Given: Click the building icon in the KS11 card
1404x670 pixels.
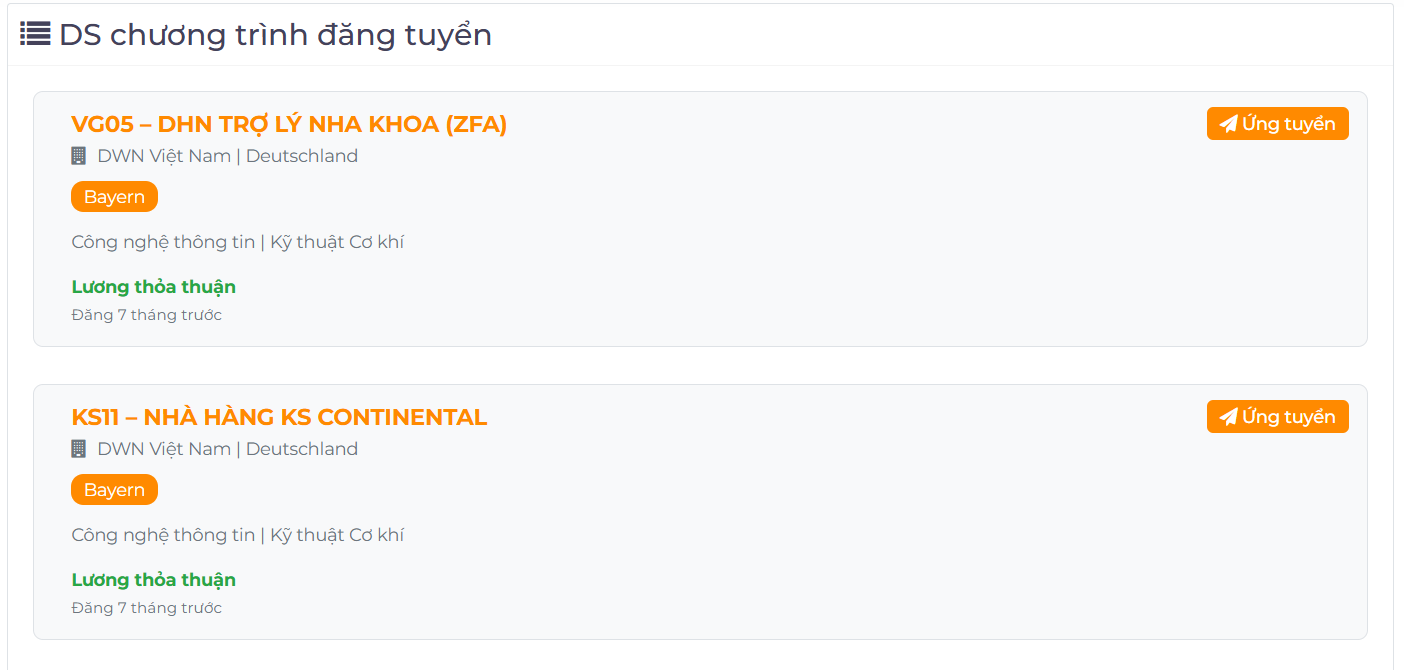Looking at the screenshot, I should coord(79,449).
